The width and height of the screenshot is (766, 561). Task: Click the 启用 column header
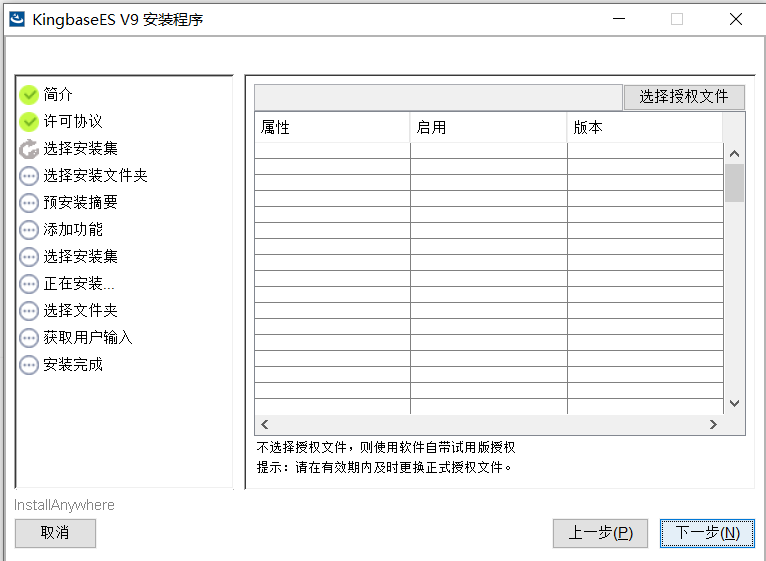pyautogui.click(x=488, y=128)
